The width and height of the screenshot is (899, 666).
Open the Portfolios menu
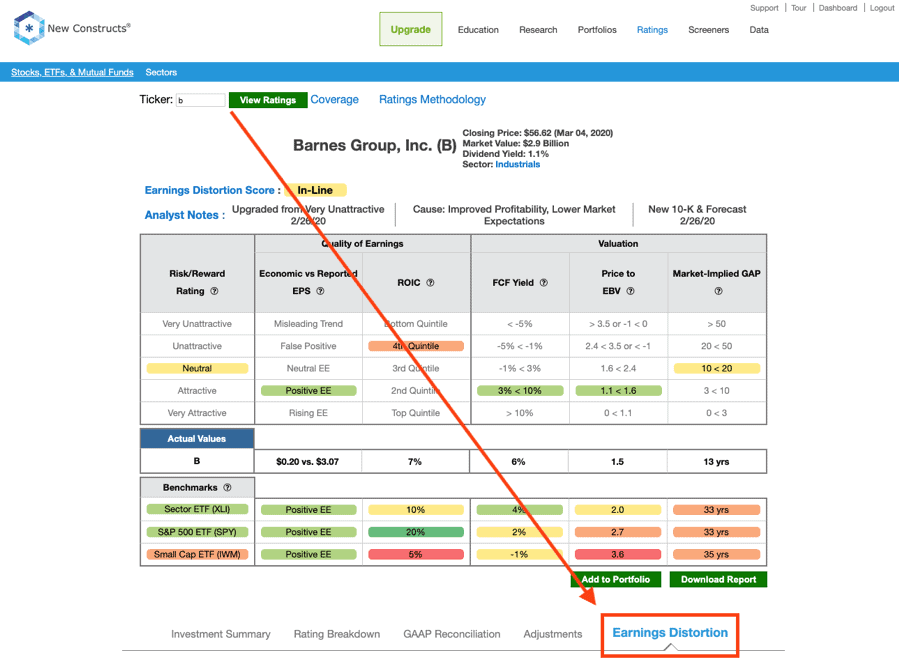point(597,30)
